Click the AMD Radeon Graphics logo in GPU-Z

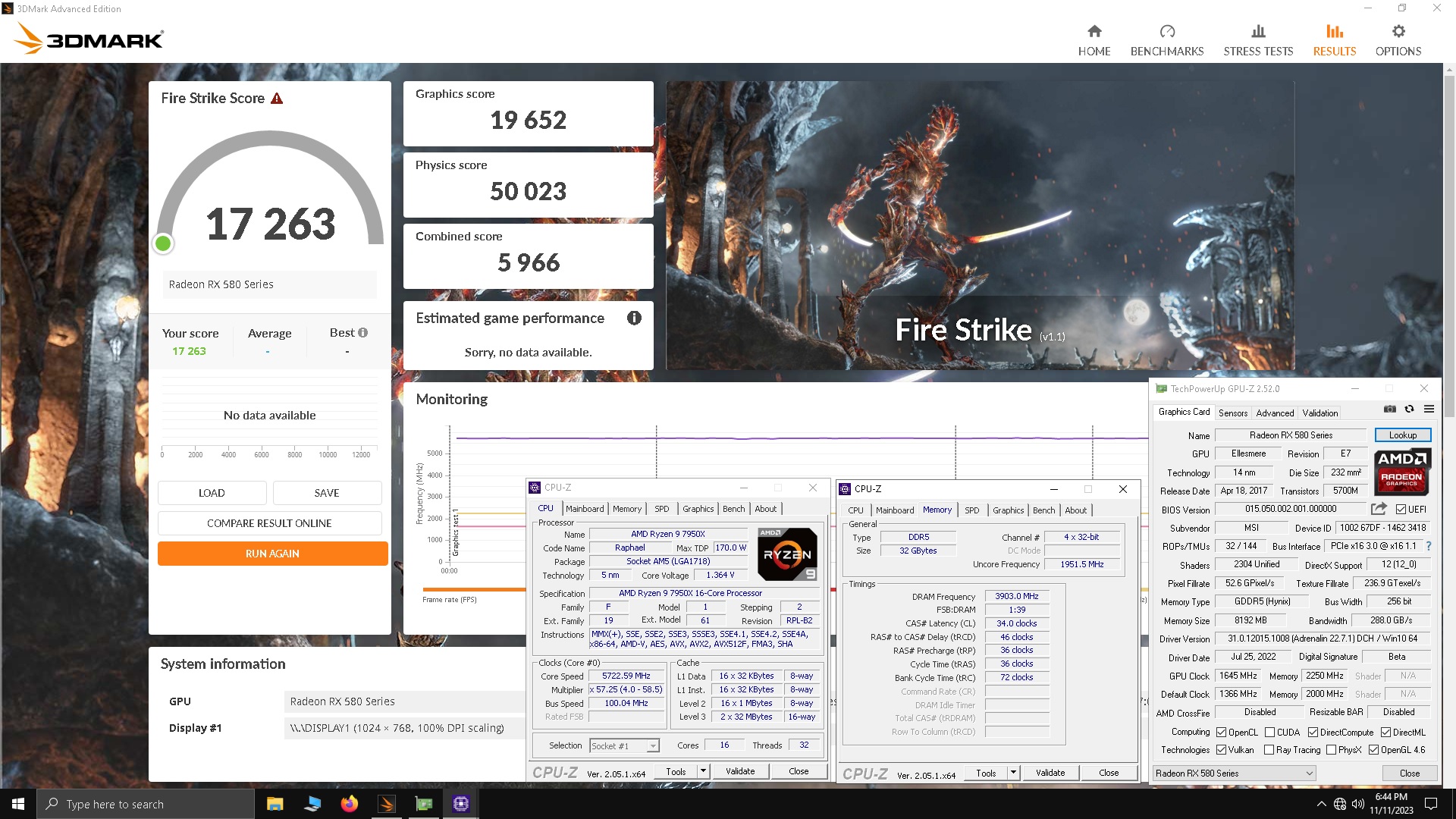point(1401,472)
